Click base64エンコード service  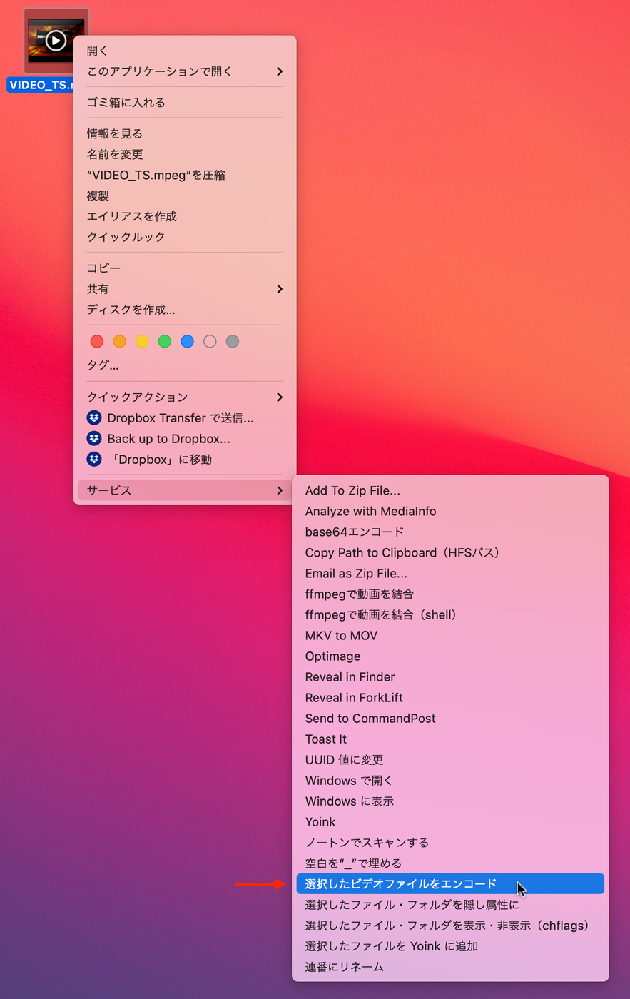pyautogui.click(x=450, y=532)
